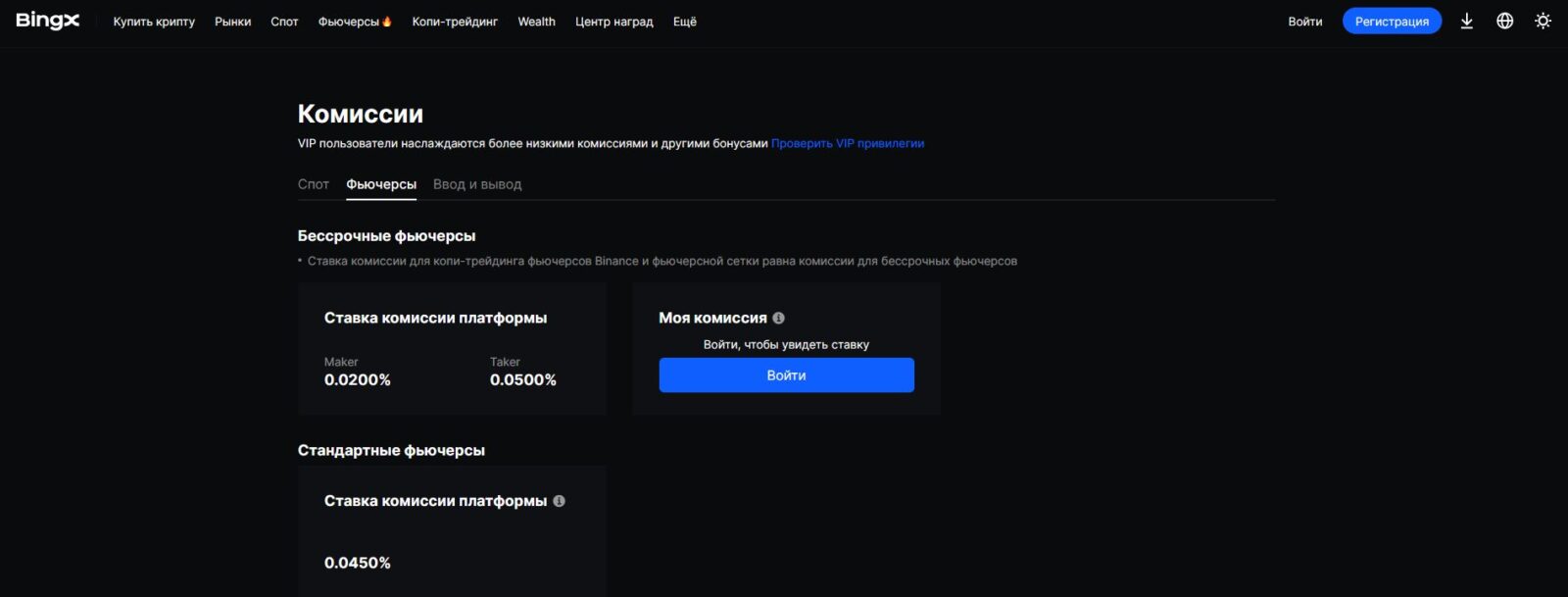This screenshot has height=597, width=1568.
Task: Click info icon beside Стандартные Ставка комиссии платформы
Action: pyautogui.click(x=559, y=501)
